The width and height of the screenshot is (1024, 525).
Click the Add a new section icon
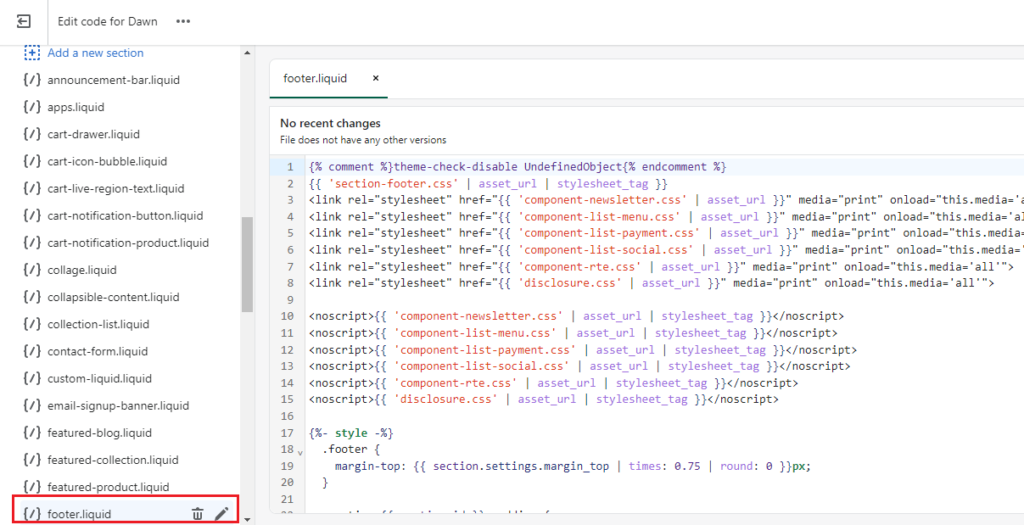pyautogui.click(x=32, y=53)
